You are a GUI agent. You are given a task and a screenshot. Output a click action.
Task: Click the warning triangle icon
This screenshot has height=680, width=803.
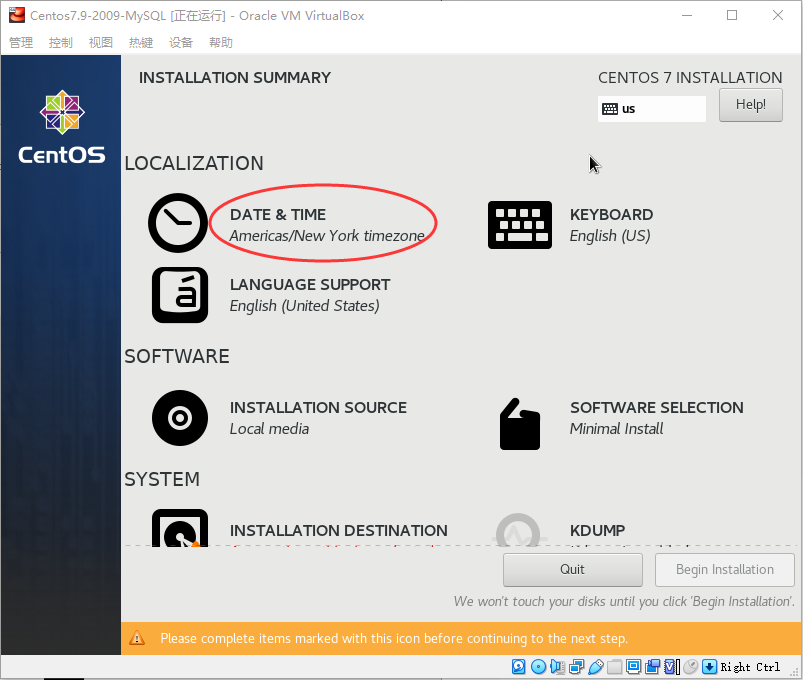137,638
